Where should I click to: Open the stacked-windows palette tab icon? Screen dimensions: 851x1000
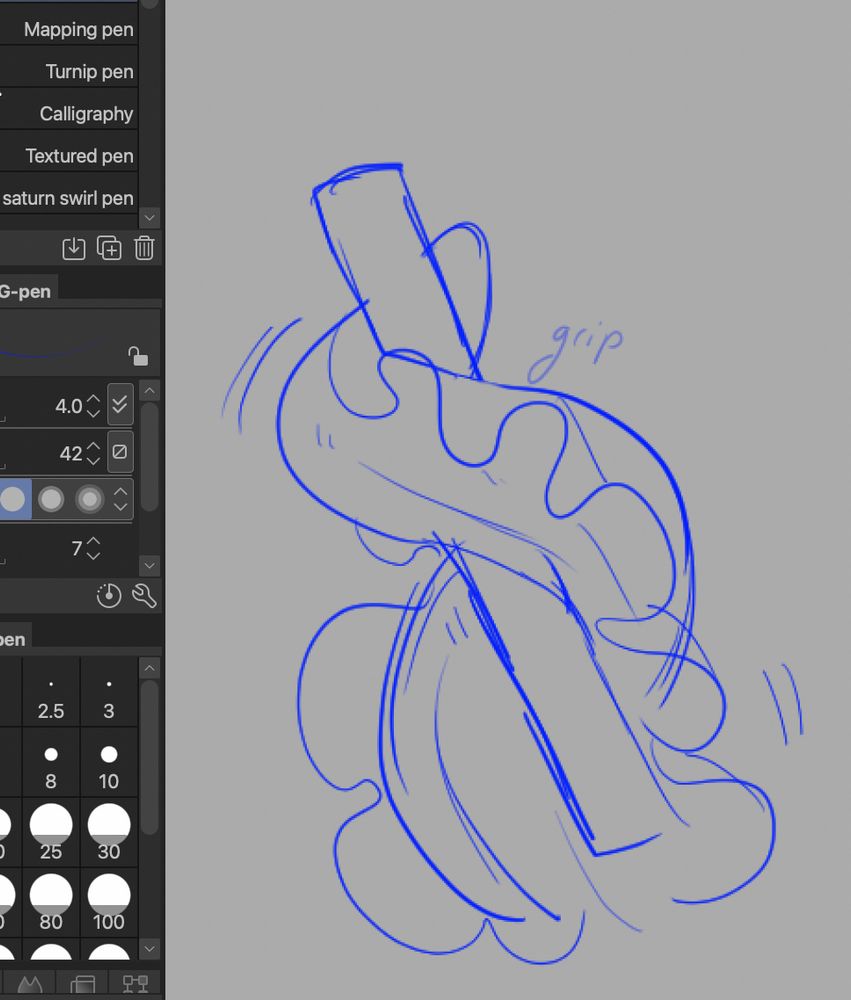pyautogui.click(x=82, y=985)
